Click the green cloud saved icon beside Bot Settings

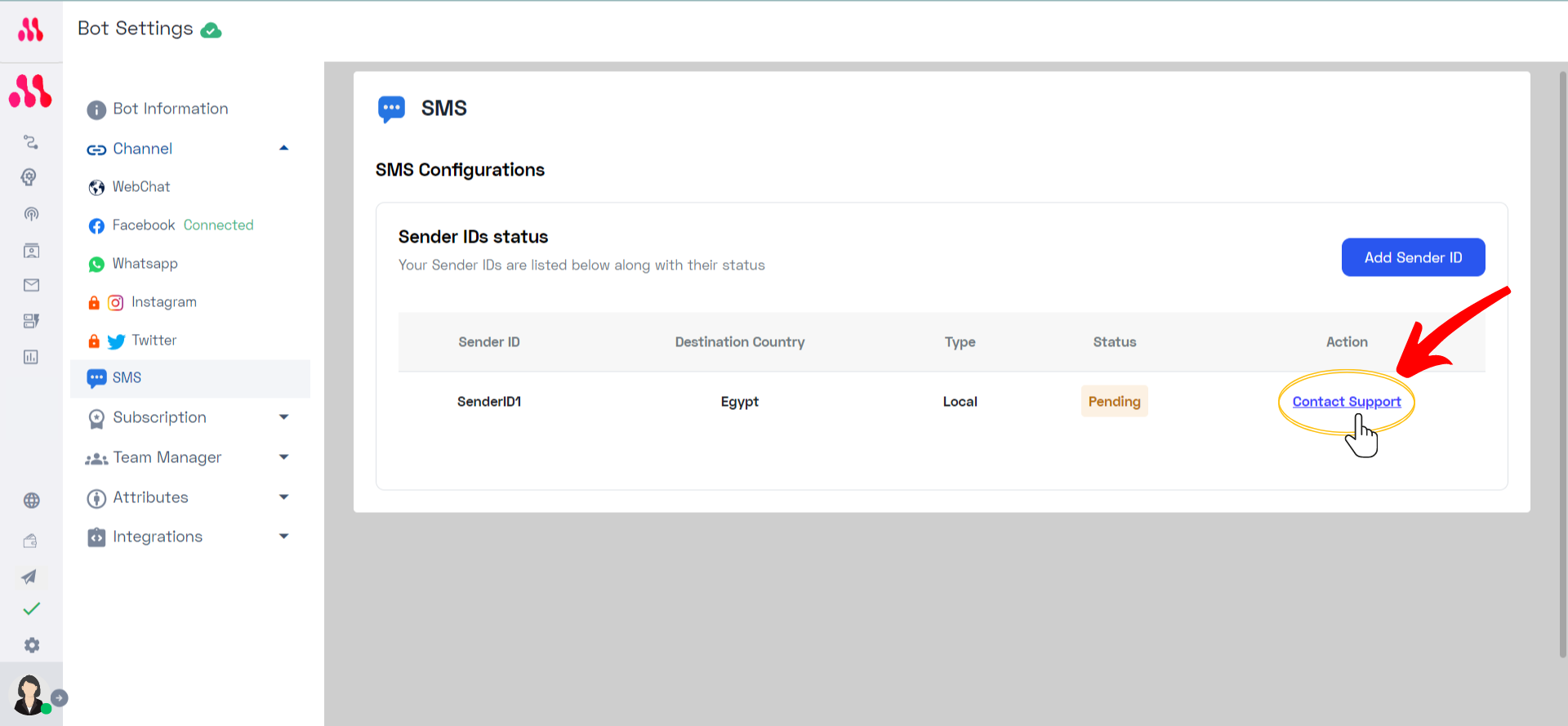(x=212, y=30)
